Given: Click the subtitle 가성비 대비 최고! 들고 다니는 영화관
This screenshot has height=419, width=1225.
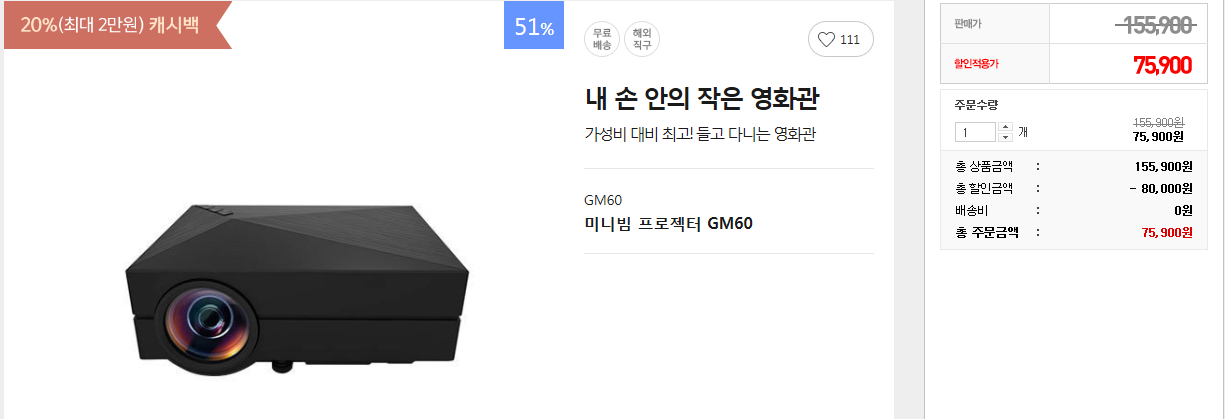Looking at the screenshot, I should (x=700, y=134).
